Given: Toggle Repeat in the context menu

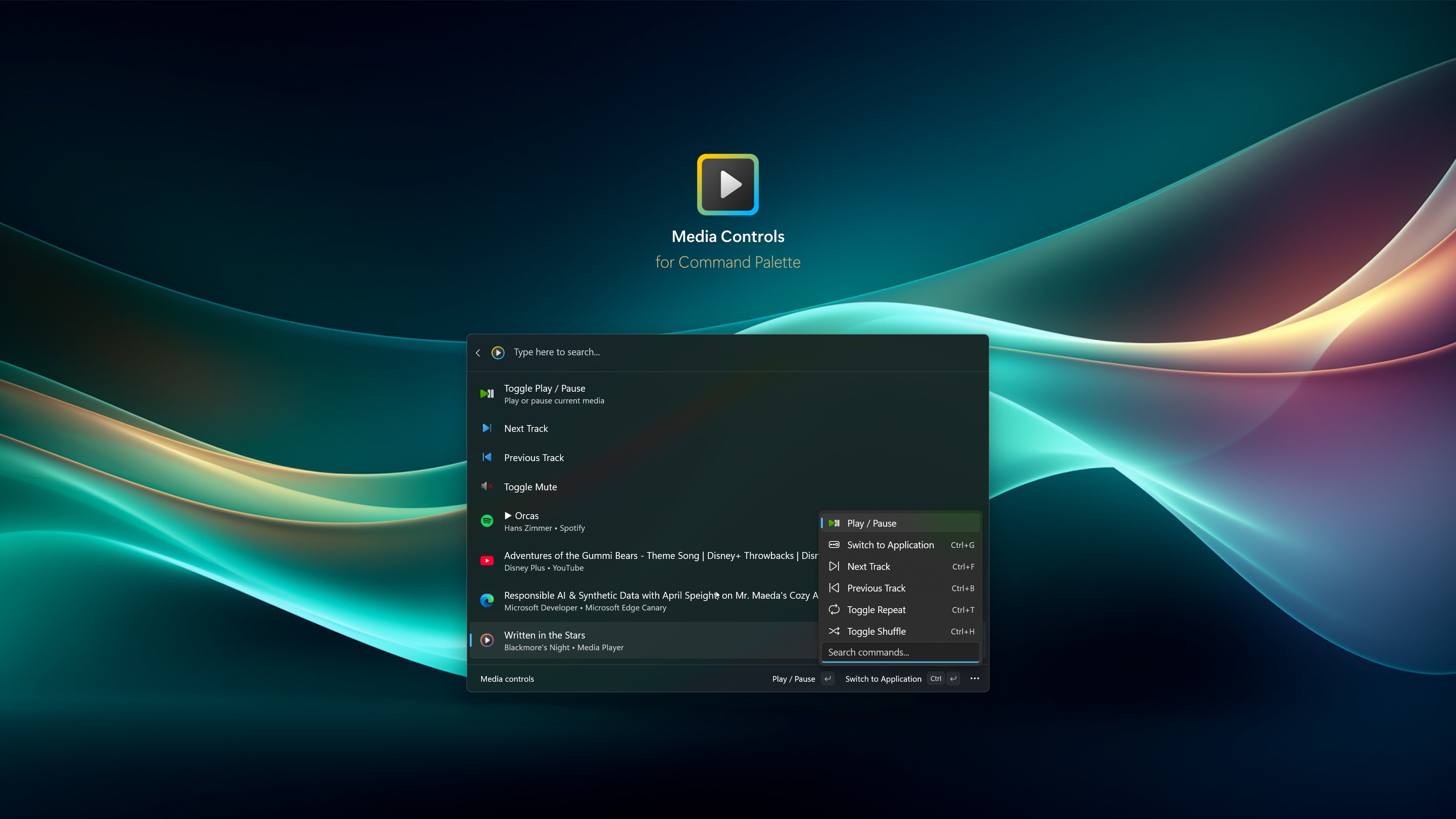Looking at the screenshot, I should 876,610.
